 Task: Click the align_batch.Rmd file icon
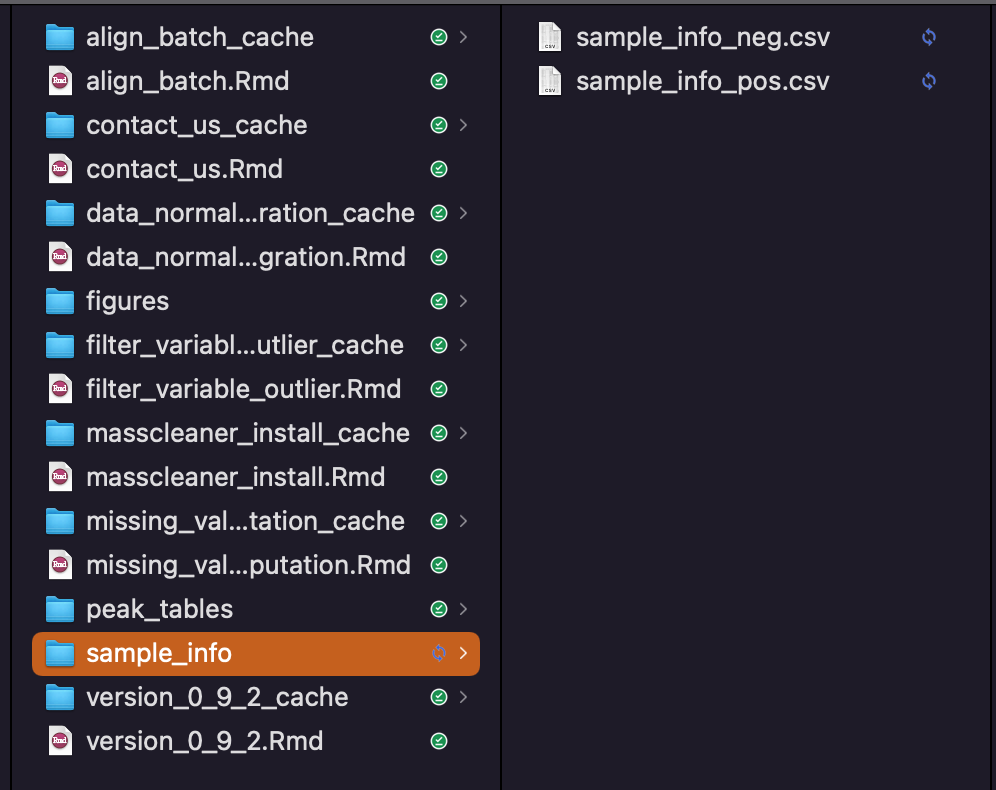tap(60, 81)
